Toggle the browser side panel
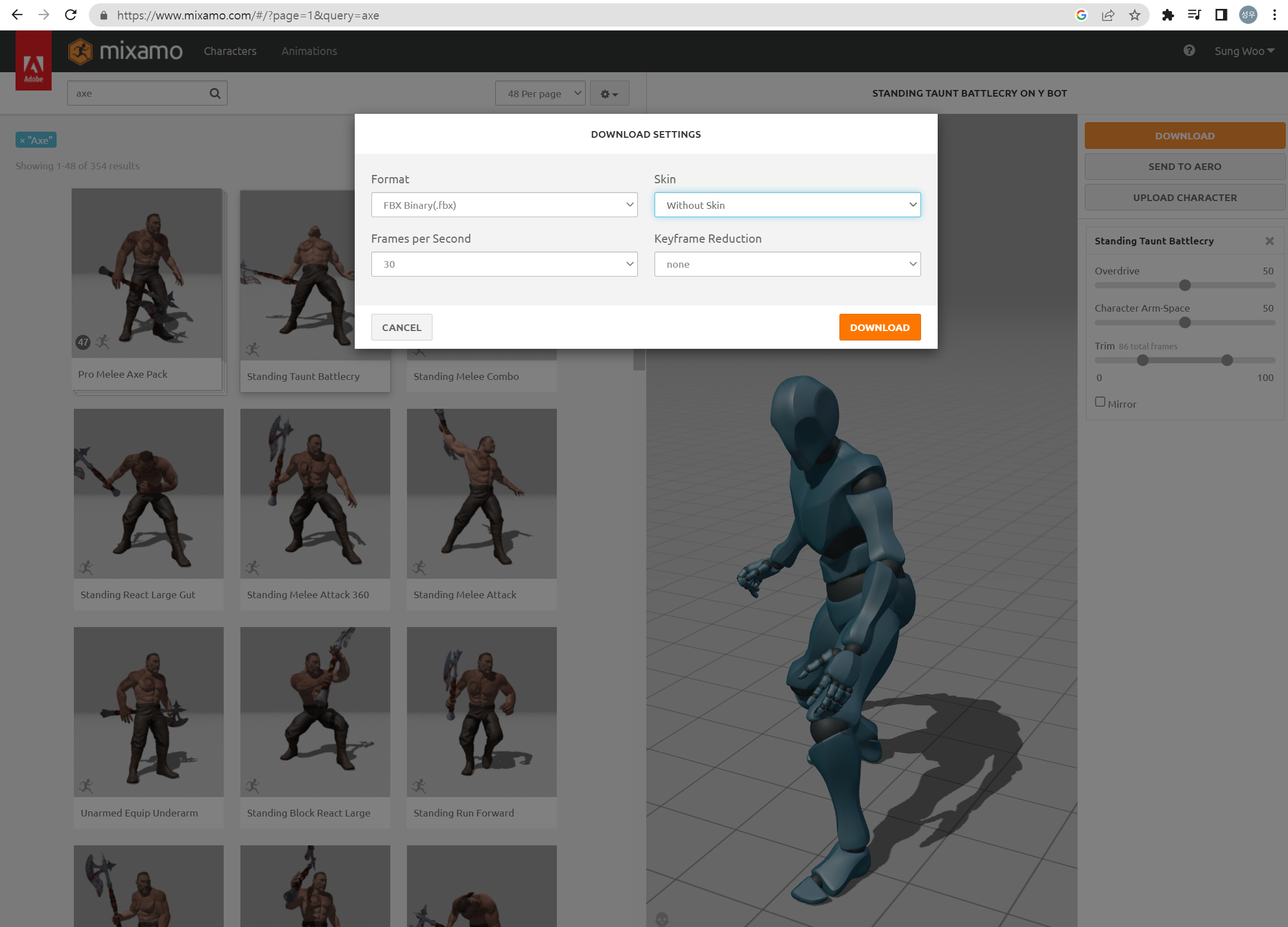Screen dimensions: 1288x927 pos(1221,16)
